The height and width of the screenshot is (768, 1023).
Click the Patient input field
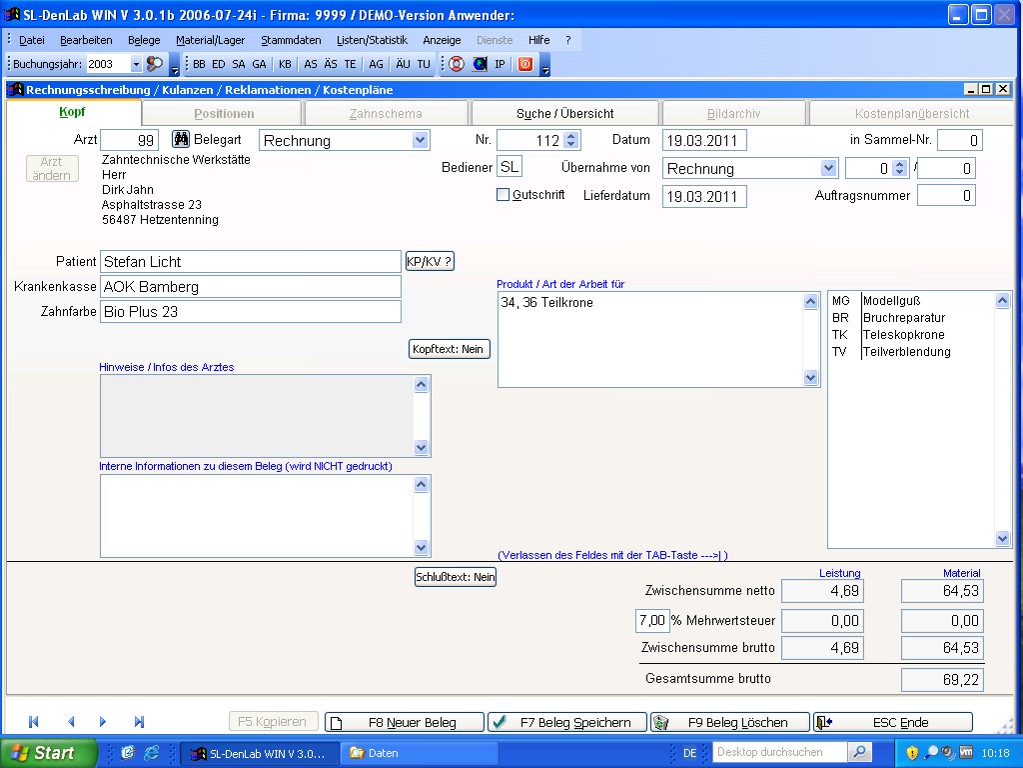tap(251, 262)
